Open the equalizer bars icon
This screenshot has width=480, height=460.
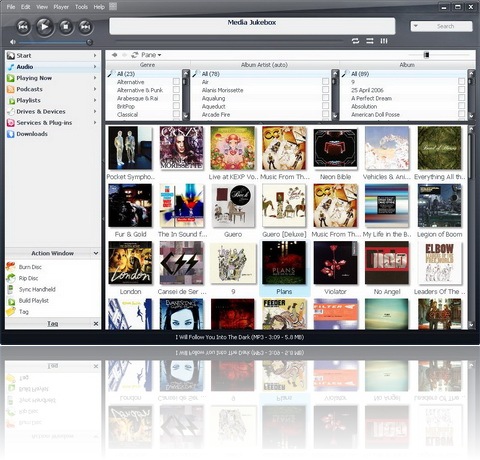pos(384,41)
